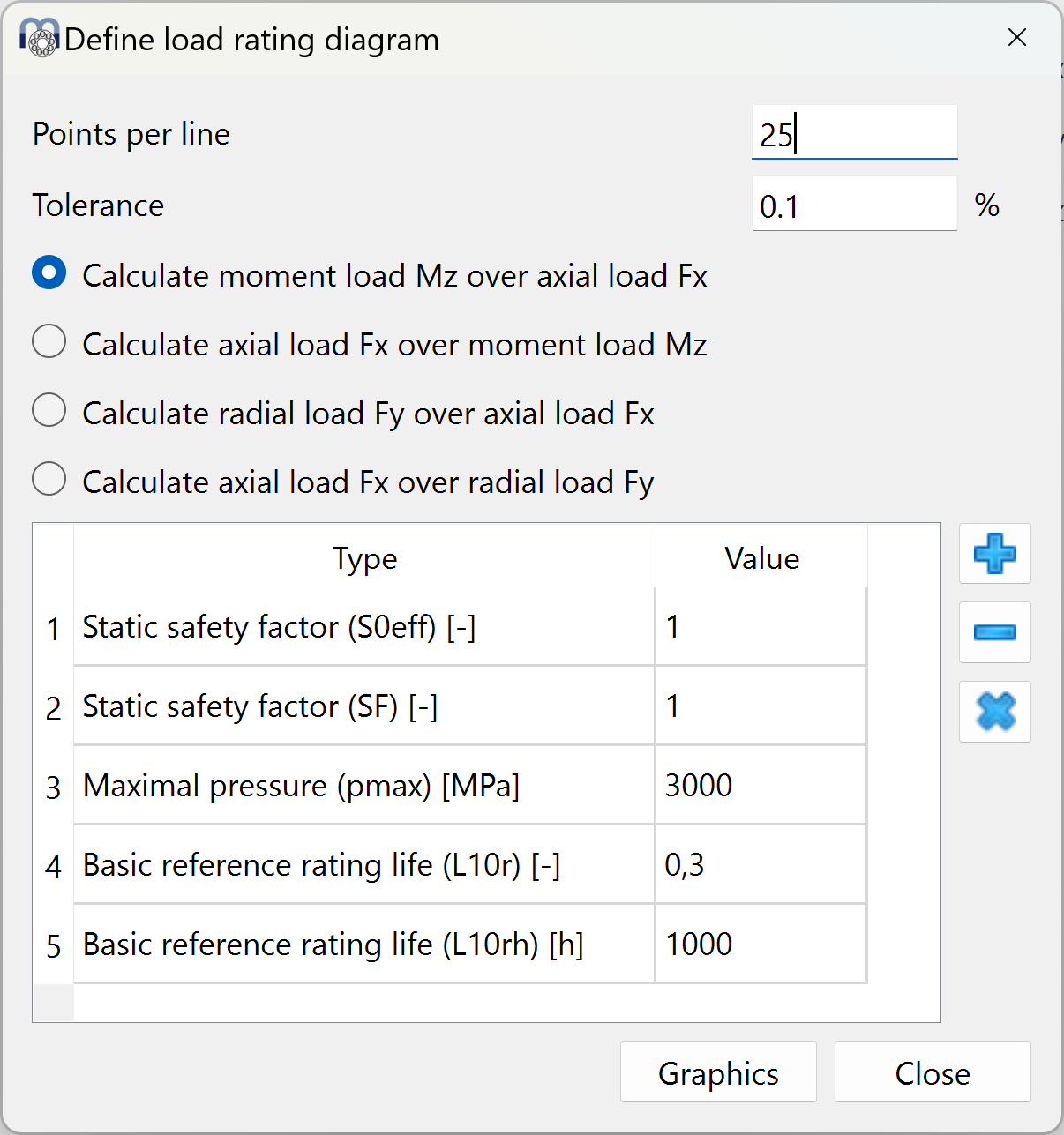Screen dimensions: 1064x1135
Task: Select 'Calculate moment load Mz over axial load Fx'
Action: 49,273
